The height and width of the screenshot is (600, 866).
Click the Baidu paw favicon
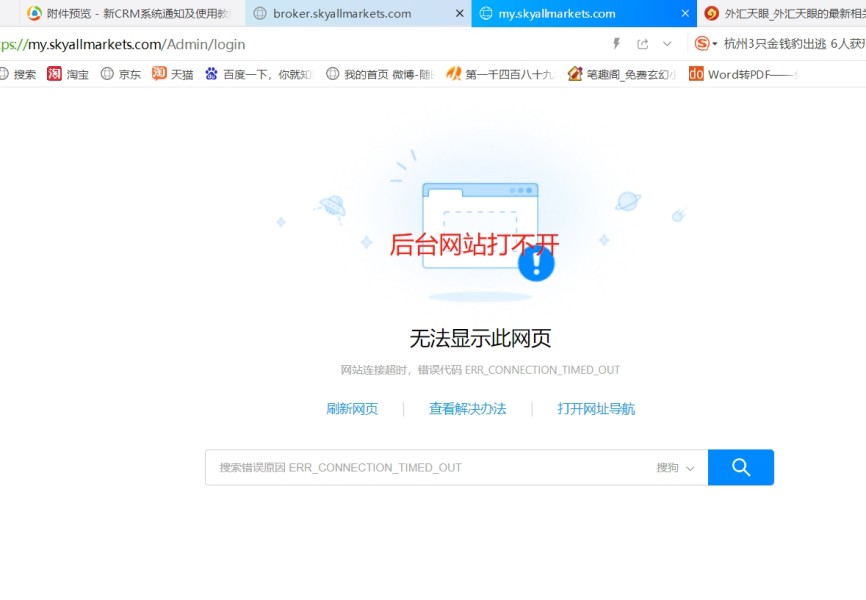point(211,73)
